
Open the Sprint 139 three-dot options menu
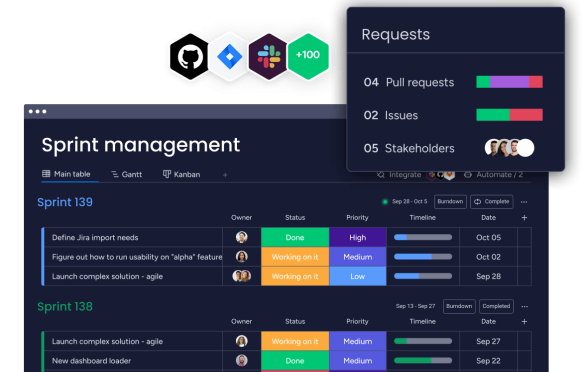pyautogui.click(x=524, y=202)
